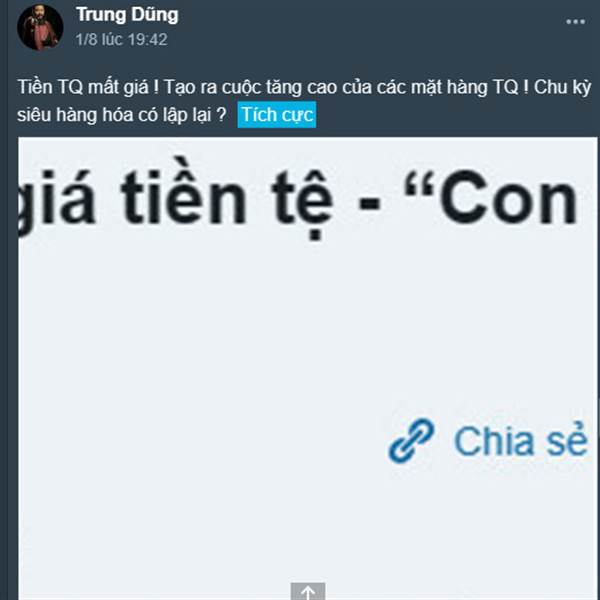Click the quoted word “Con in headline

pos(491,197)
